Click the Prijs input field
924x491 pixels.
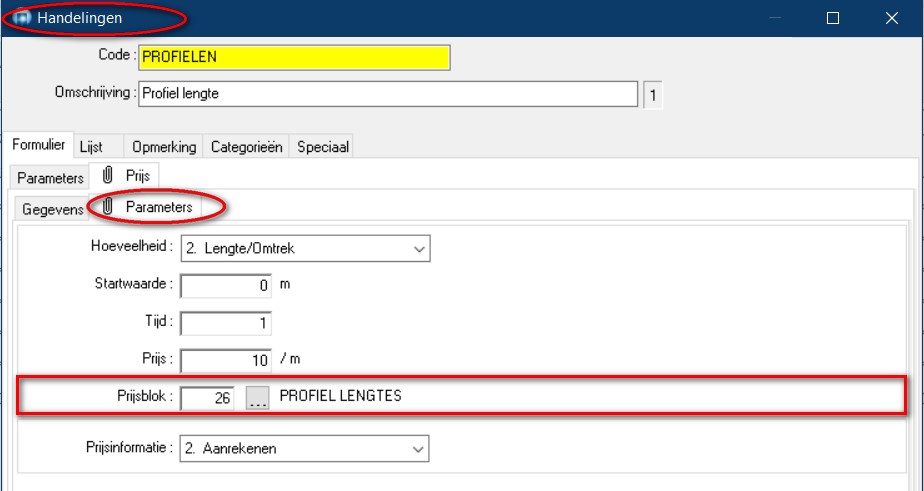[x=226, y=361]
